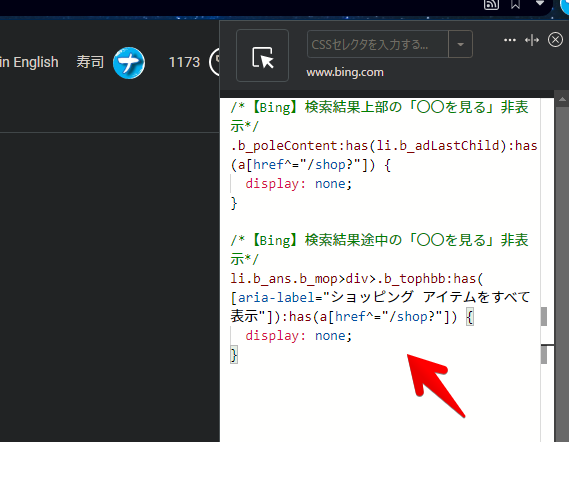Click the first "display: none;" line
Screen dimensions: 569x491
tap(299, 184)
